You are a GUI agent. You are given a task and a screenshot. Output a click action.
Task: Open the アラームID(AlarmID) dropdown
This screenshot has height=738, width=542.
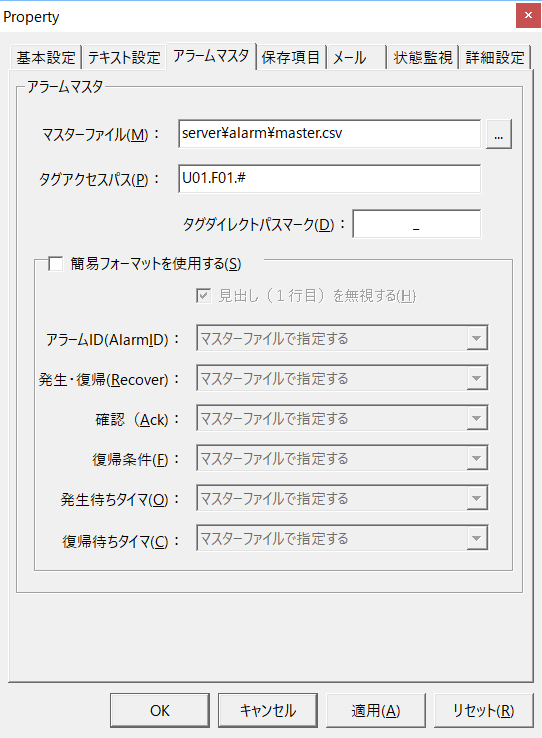(342, 338)
